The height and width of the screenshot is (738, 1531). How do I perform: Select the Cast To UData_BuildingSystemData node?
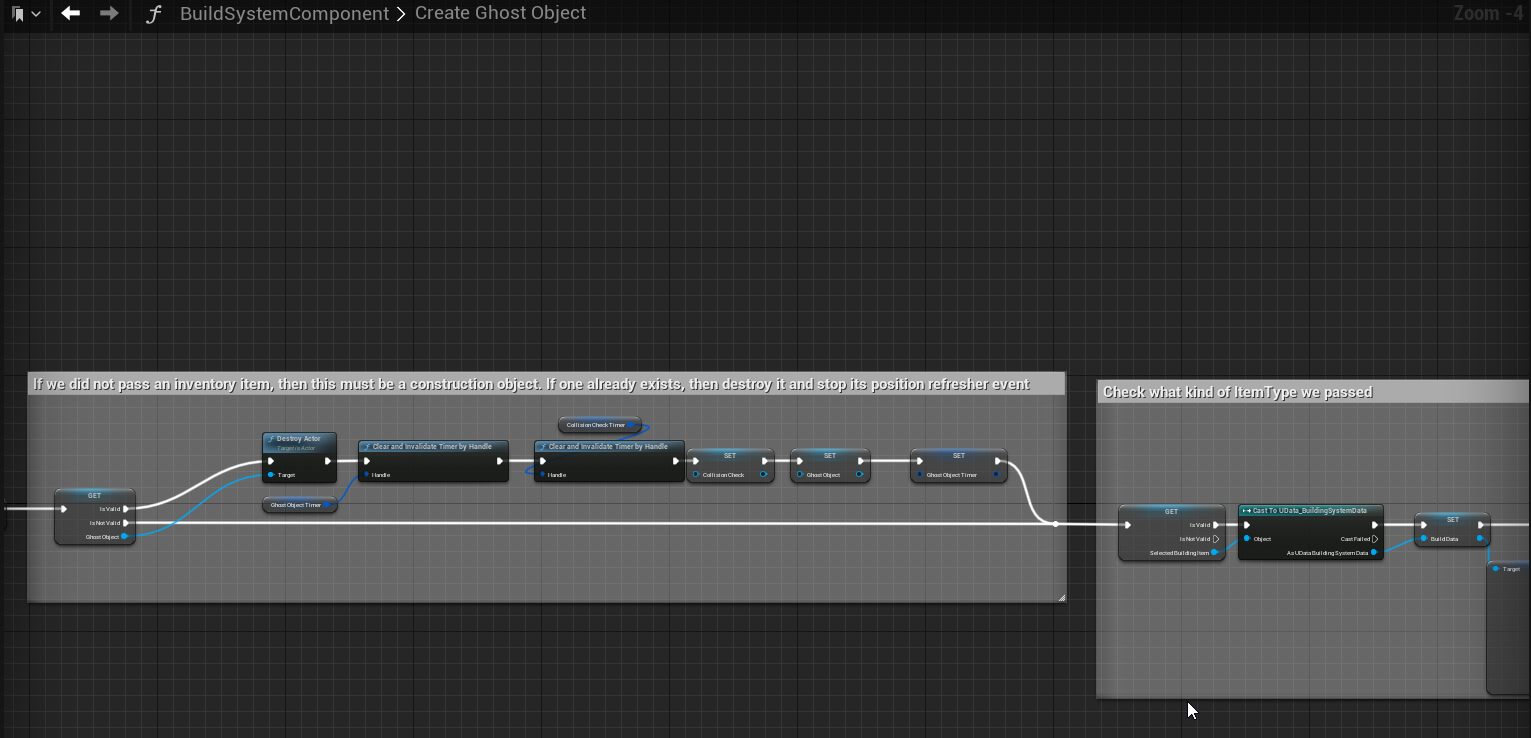tap(1310, 511)
